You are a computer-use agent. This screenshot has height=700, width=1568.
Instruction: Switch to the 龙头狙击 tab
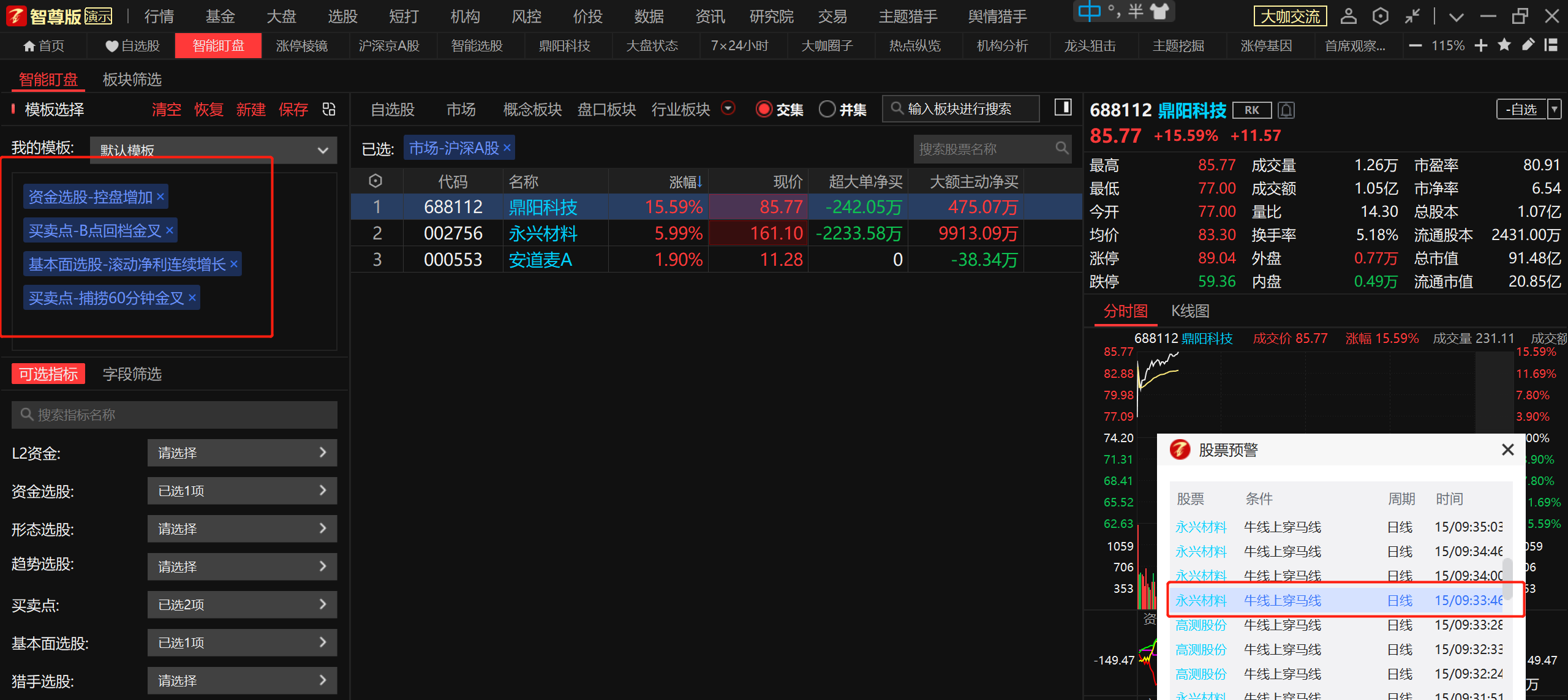[x=1090, y=46]
